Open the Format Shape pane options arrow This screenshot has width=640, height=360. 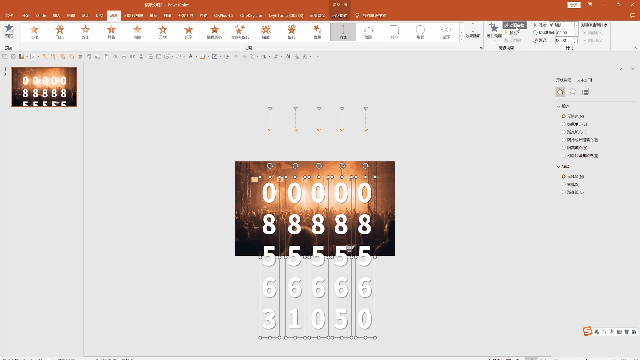click(x=621, y=69)
